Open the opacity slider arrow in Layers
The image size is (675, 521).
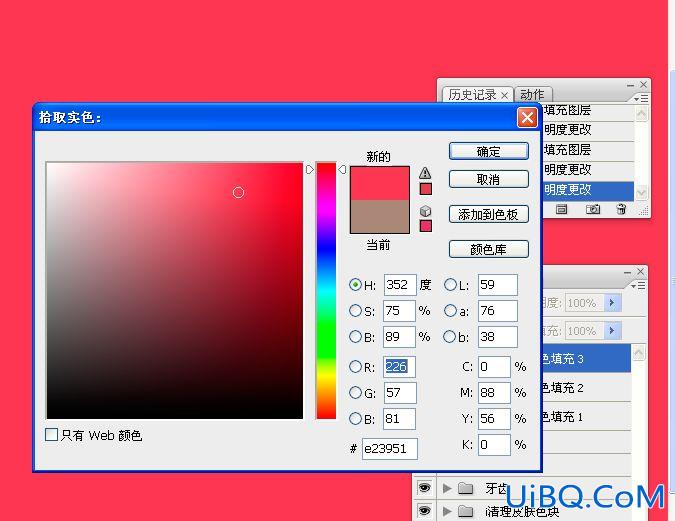pos(612,303)
